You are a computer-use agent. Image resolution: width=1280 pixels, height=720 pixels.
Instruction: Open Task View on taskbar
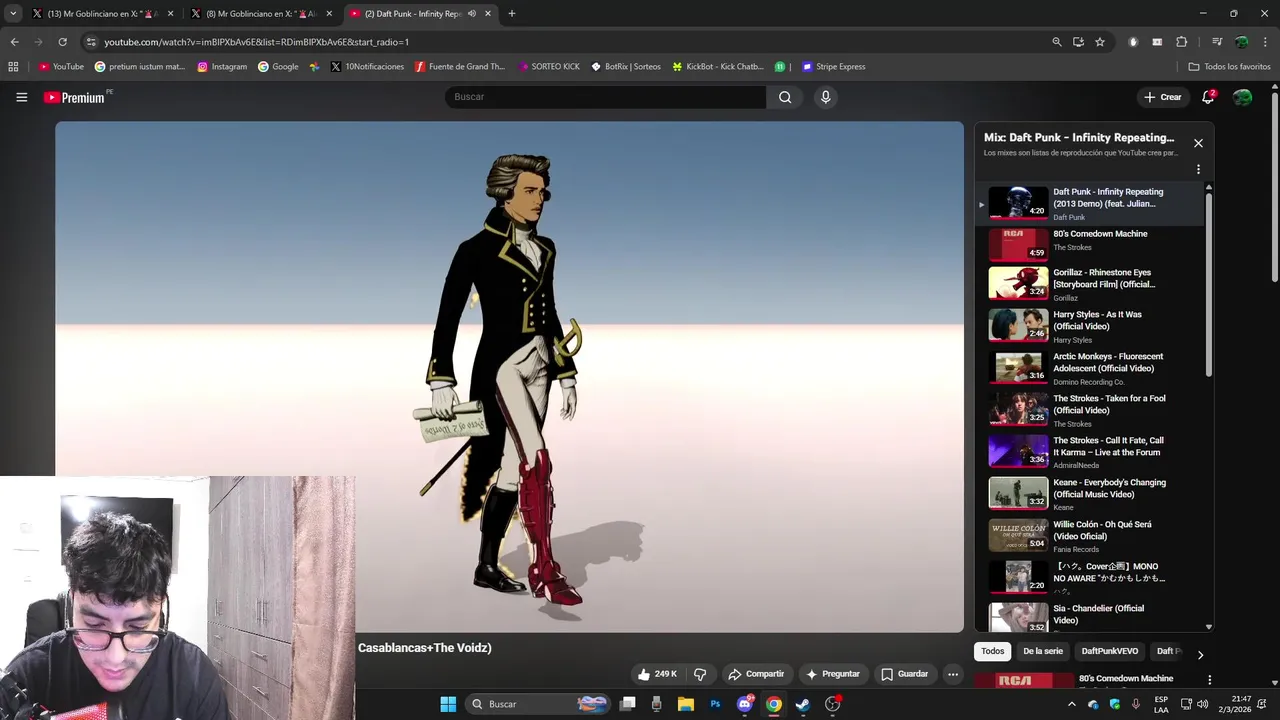coord(627,704)
